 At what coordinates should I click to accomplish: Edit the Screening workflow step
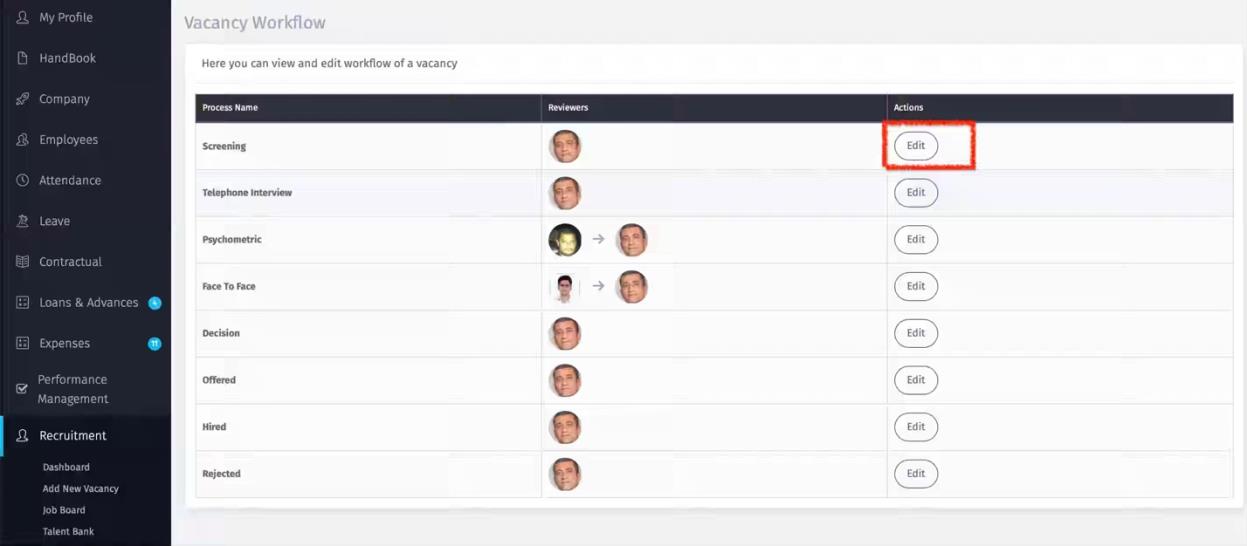915,146
